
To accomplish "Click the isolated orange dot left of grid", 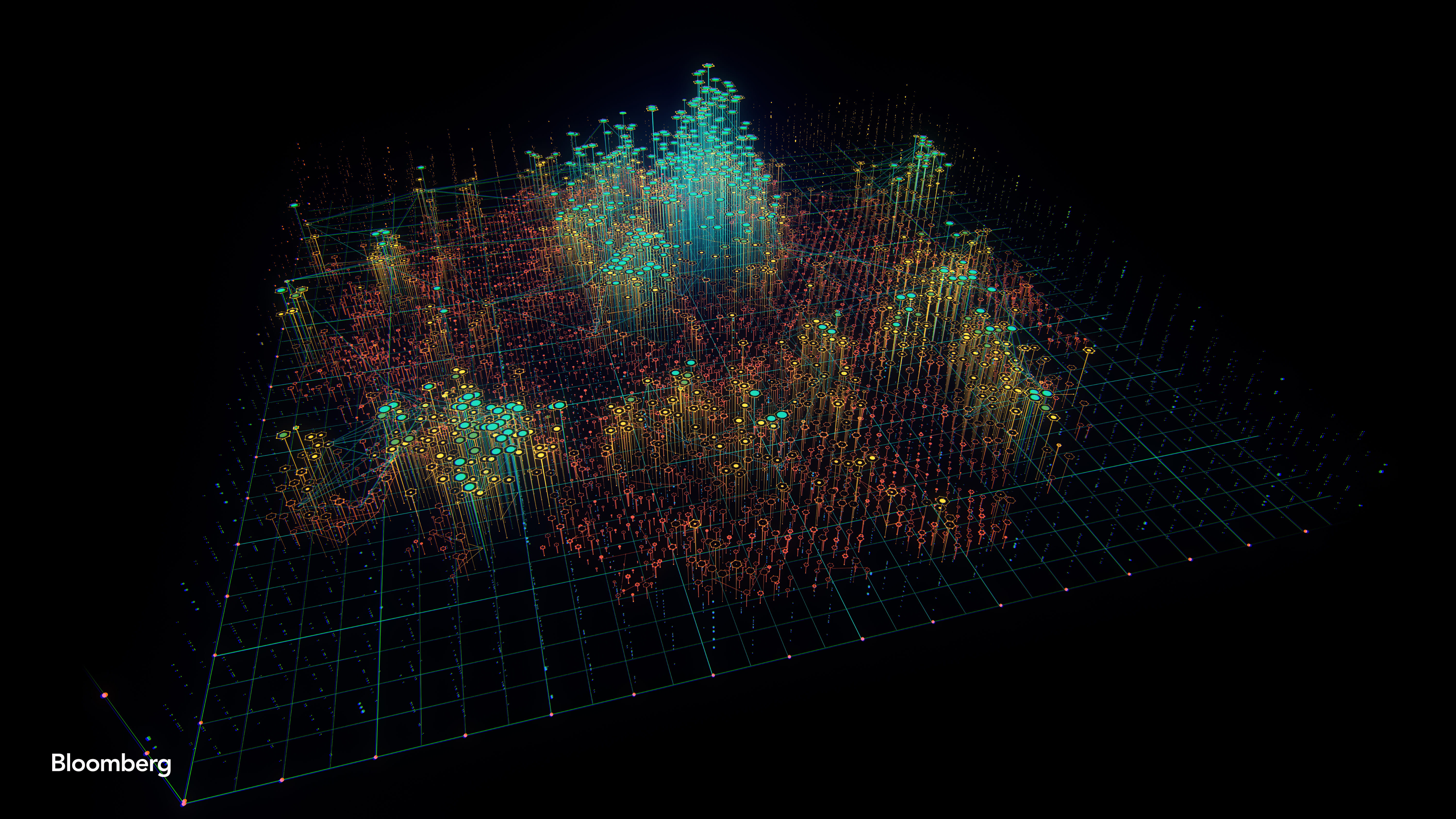I will [105, 695].
